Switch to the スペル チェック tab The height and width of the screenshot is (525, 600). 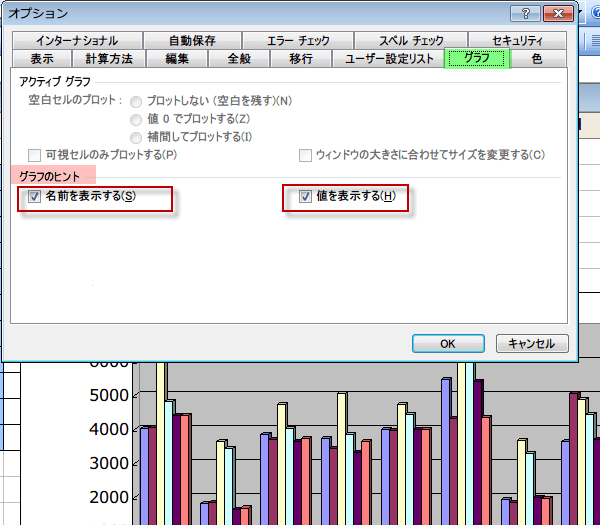coord(411,41)
